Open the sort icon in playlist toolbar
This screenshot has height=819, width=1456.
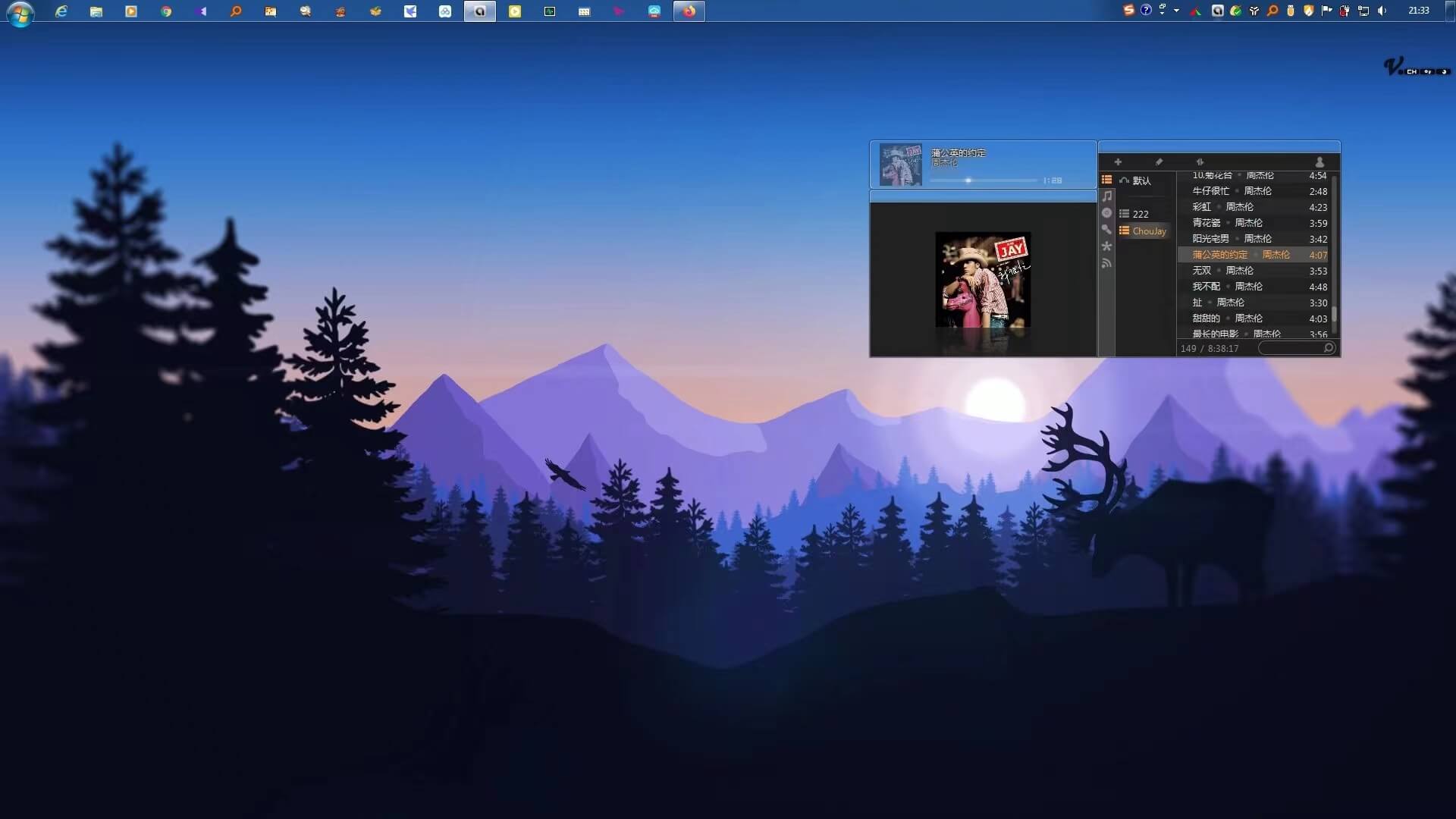1200,162
